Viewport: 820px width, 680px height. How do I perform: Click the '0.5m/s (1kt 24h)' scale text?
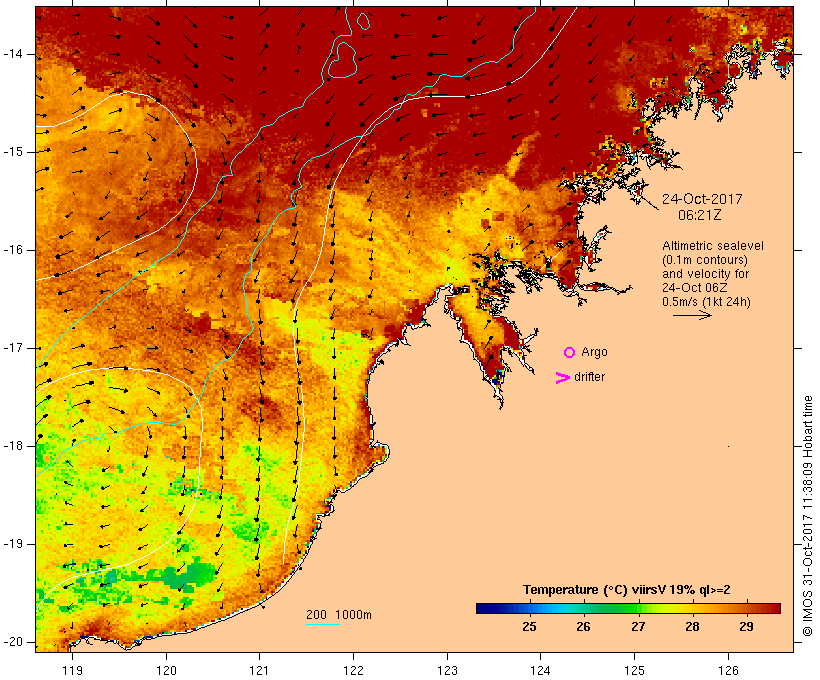point(706,302)
